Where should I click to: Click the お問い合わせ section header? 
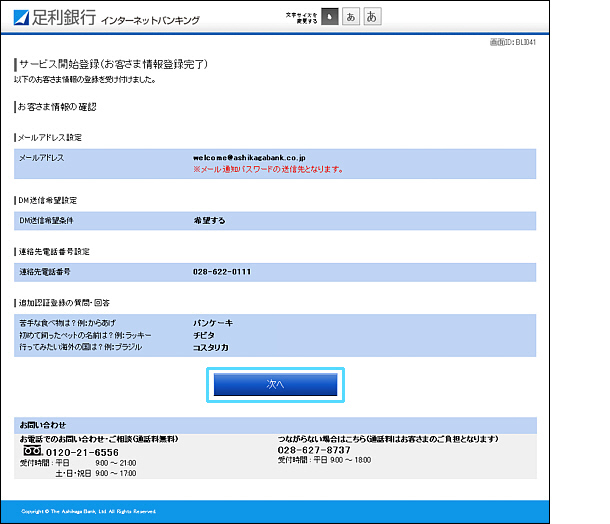pyautogui.click(x=41, y=425)
